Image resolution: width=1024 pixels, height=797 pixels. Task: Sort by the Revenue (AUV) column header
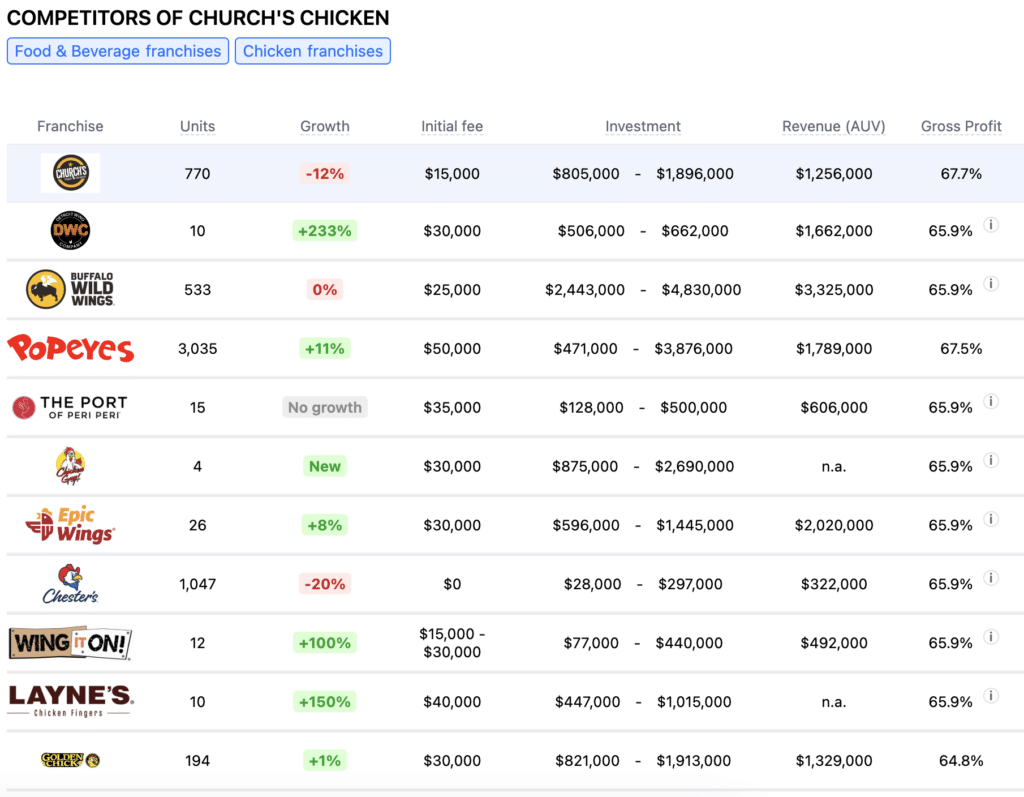pos(833,126)
